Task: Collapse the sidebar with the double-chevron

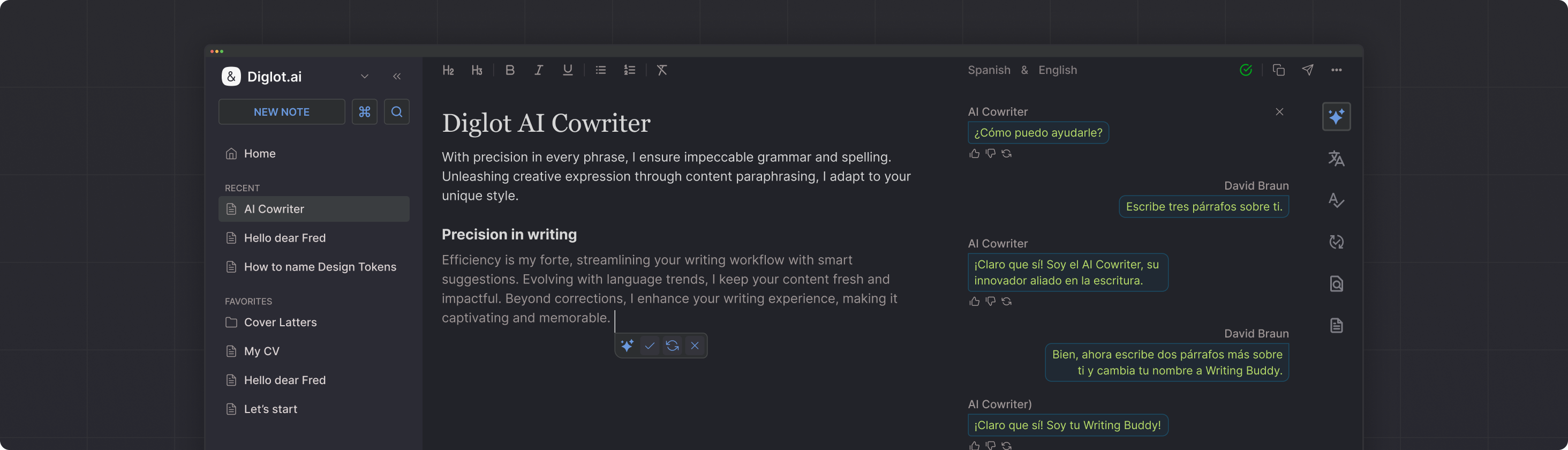Action: click(x=397, y=77)
